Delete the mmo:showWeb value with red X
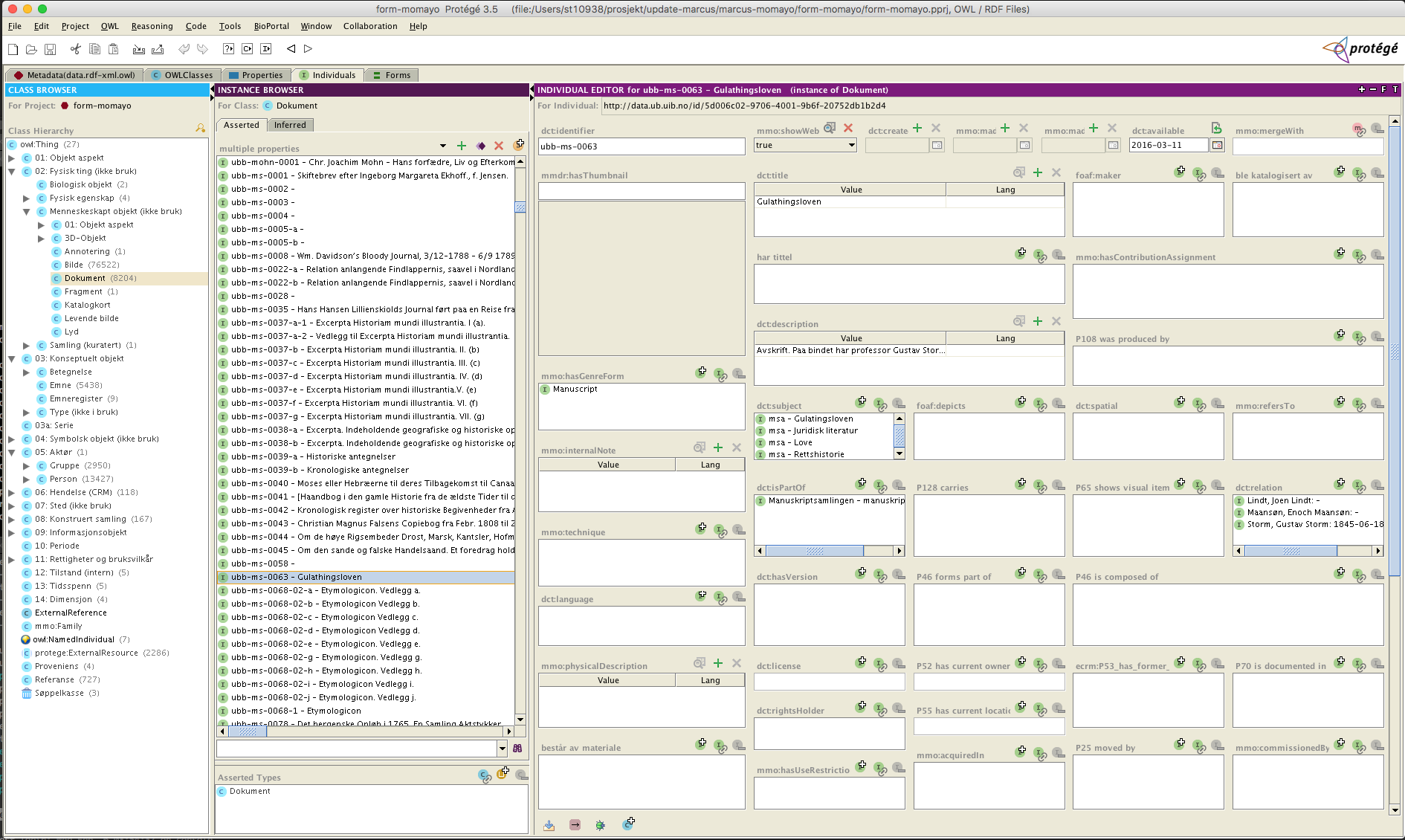Screen dimensions: 1405x840 (848, 128)
